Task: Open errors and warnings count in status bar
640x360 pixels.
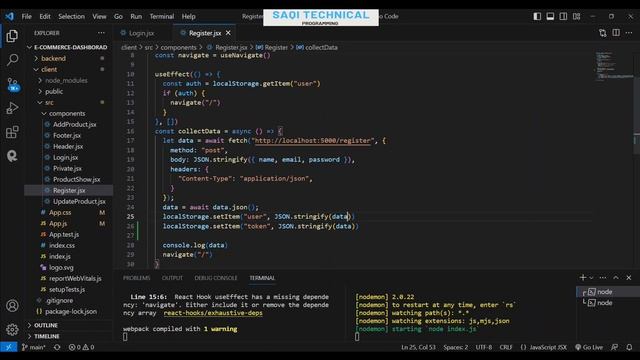Action: pos(81,347)
